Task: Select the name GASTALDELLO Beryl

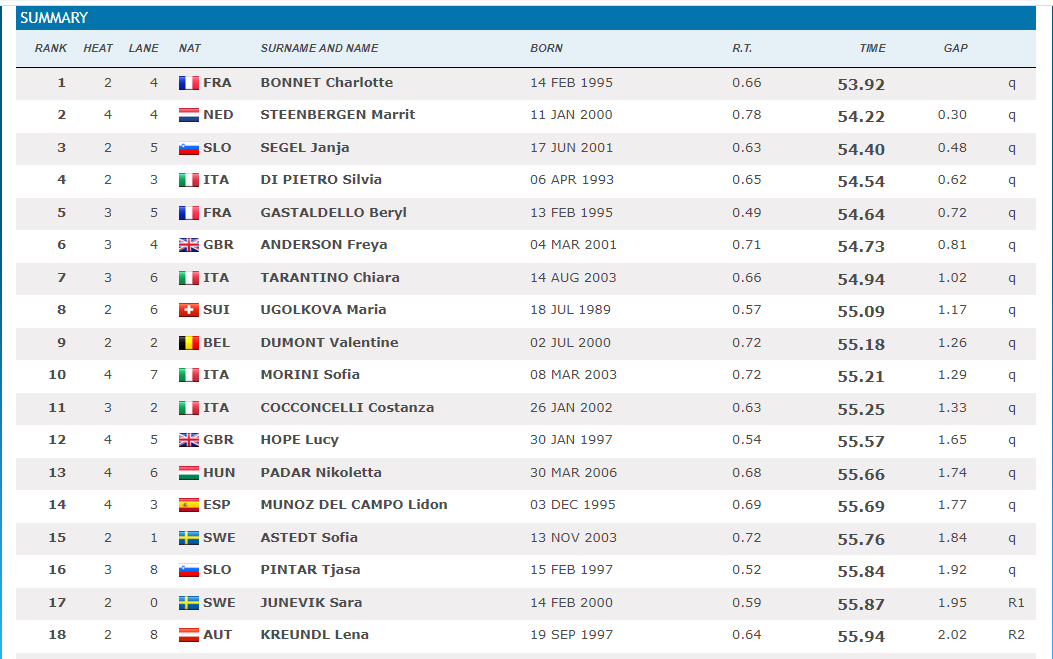Action: [333, 212]
